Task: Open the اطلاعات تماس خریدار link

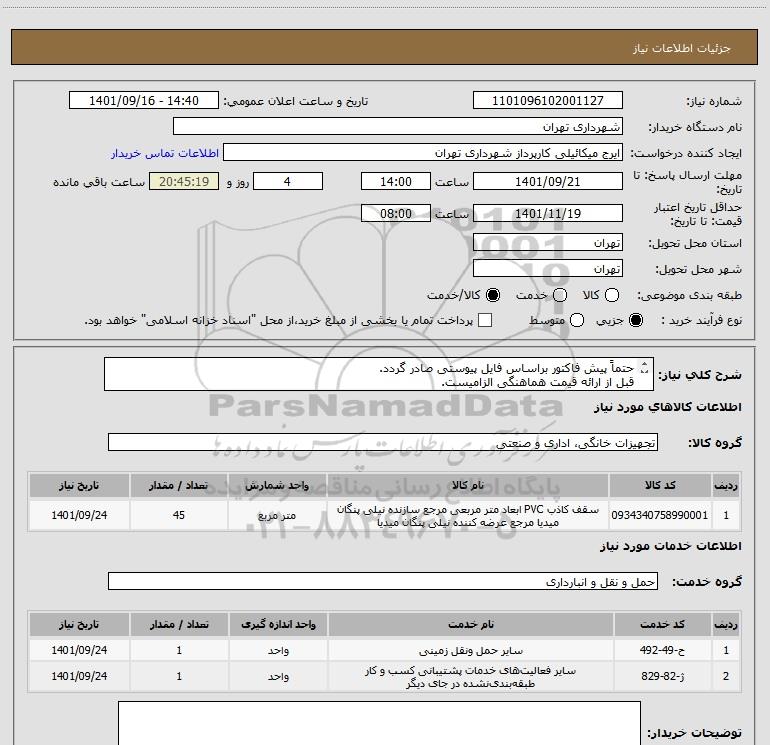Action: [165, 153]
